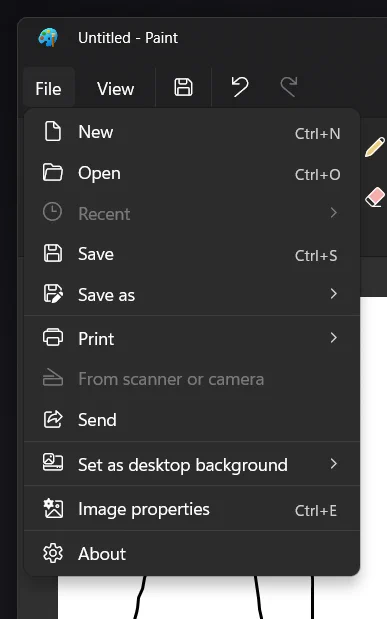Click the Undo arrow icon
387x619 pixels.
tap(240, 86)
